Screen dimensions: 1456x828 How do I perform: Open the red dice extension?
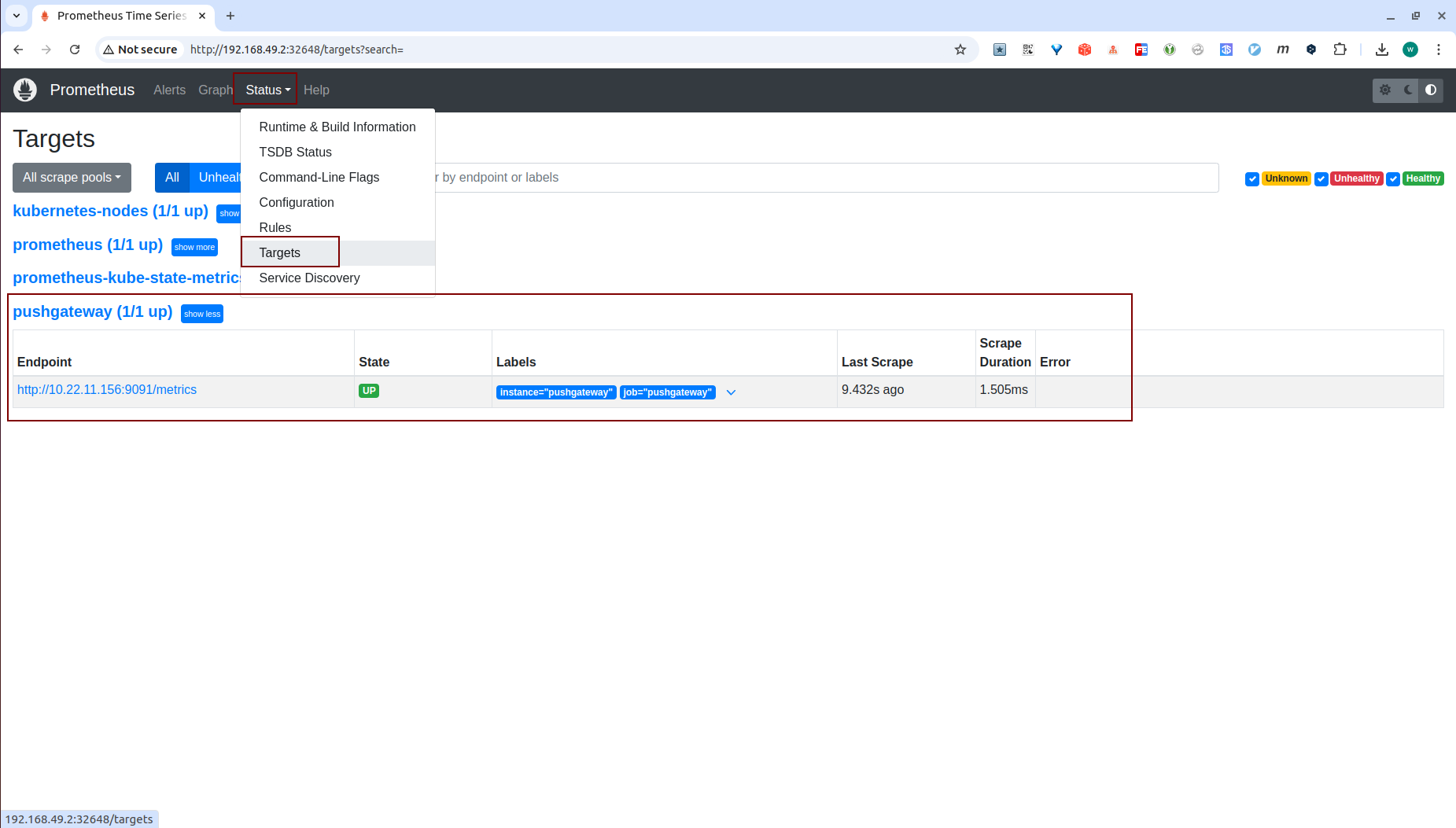pos(1085,50)
